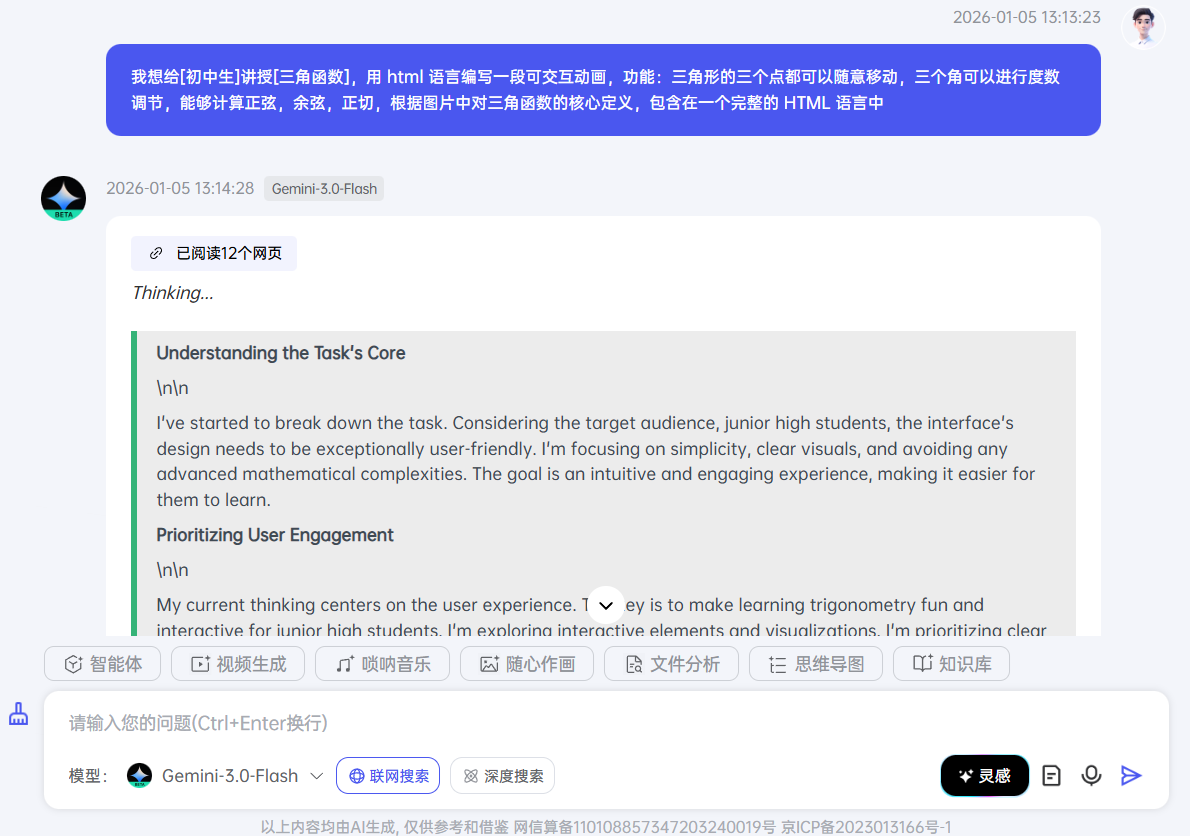Click the broom icon to clear conversation
Screen dimensions: 1190x836
pos(18,713)
